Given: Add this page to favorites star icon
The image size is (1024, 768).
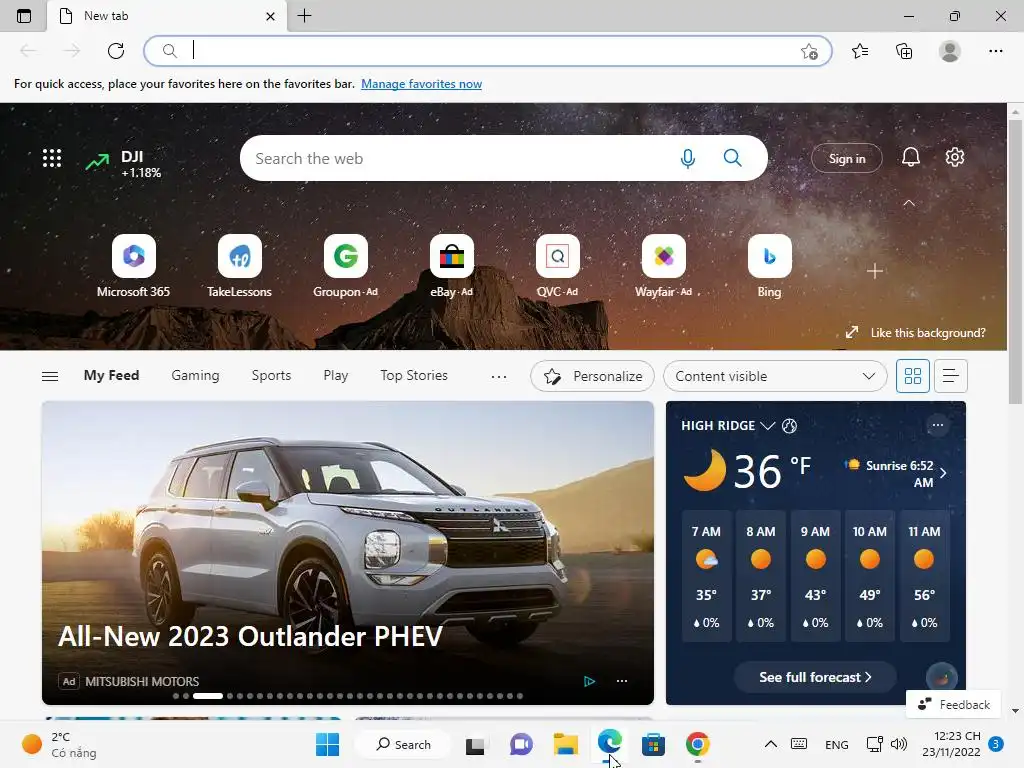Looking at the screenshot, I should pos(809,51).
